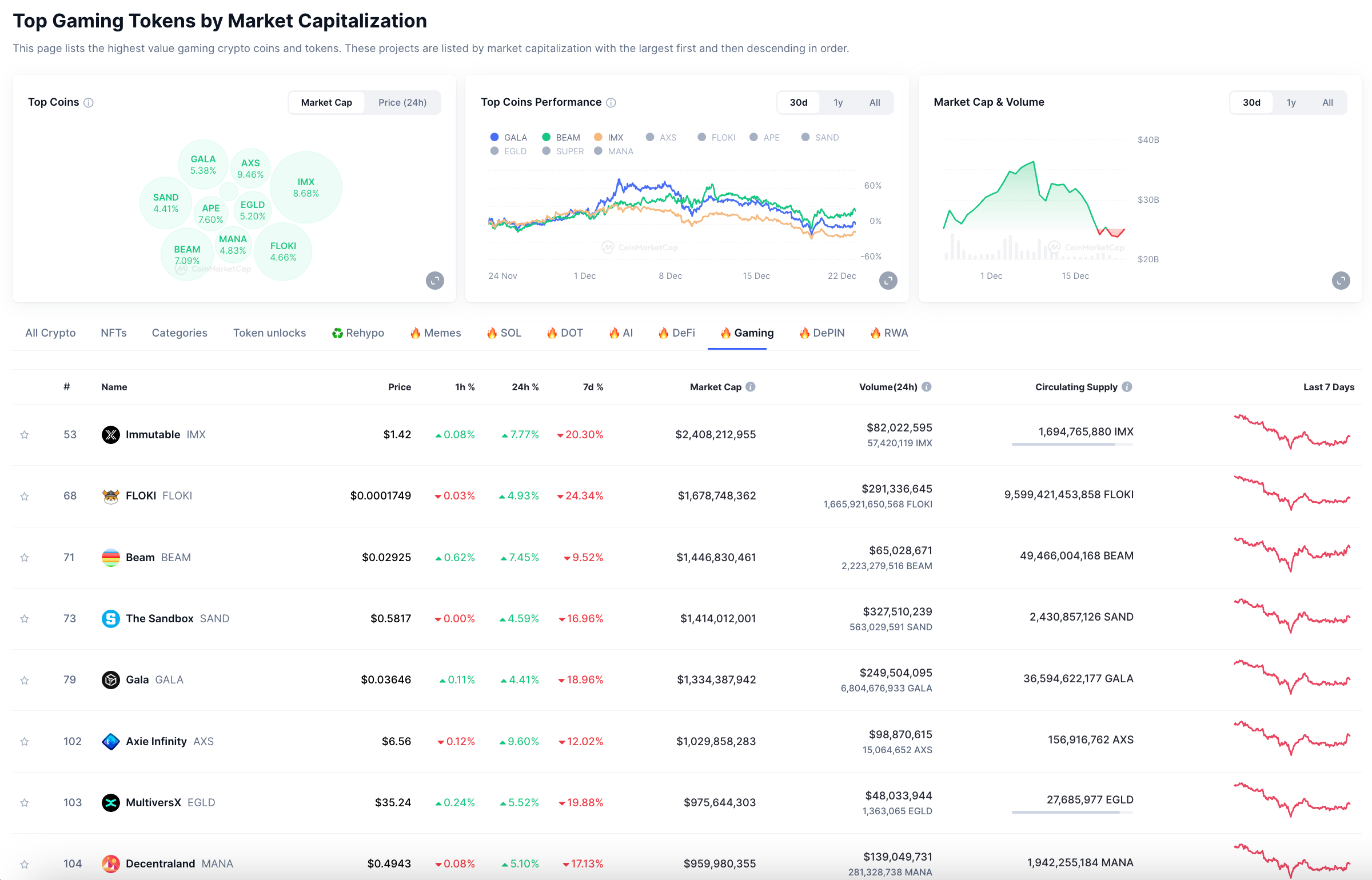1372x880 pixels.
Task: Select Market Cap view in Top Coins
Action: click(326, 103)
